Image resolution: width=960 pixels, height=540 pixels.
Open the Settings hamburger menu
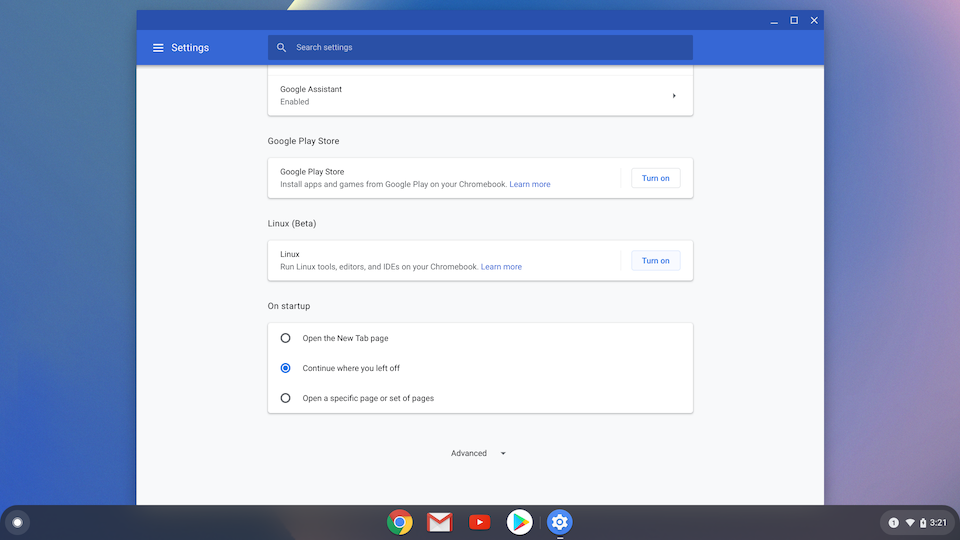click(158, 48)
